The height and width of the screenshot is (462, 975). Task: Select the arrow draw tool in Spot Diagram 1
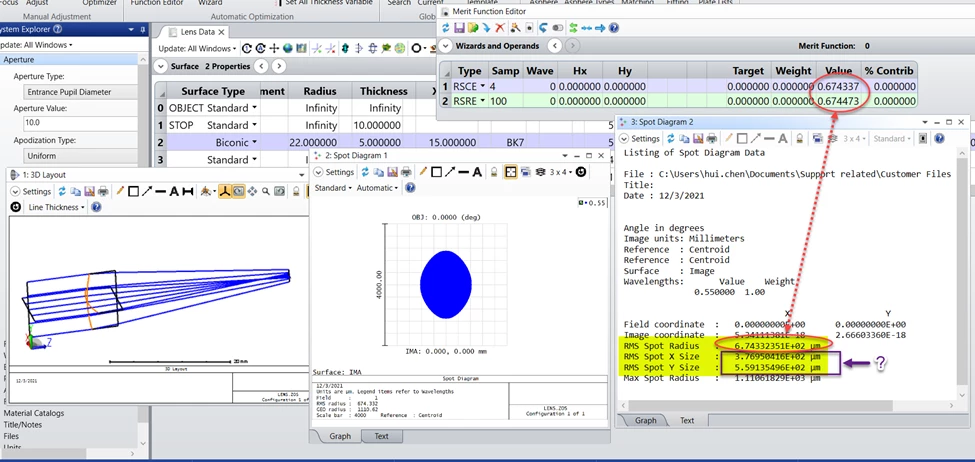click(450, 172)
